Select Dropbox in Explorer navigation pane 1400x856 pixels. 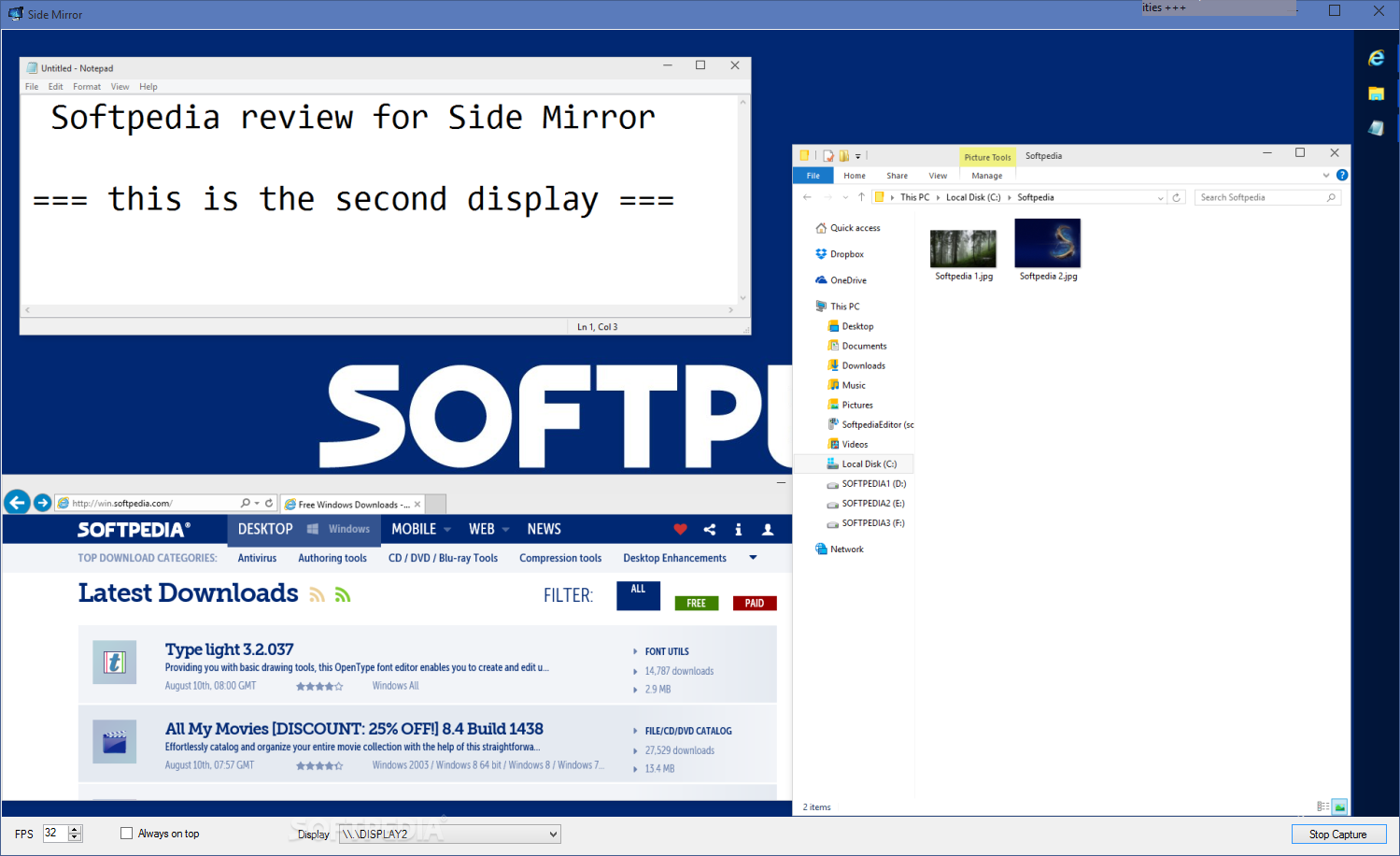point(840,254)
